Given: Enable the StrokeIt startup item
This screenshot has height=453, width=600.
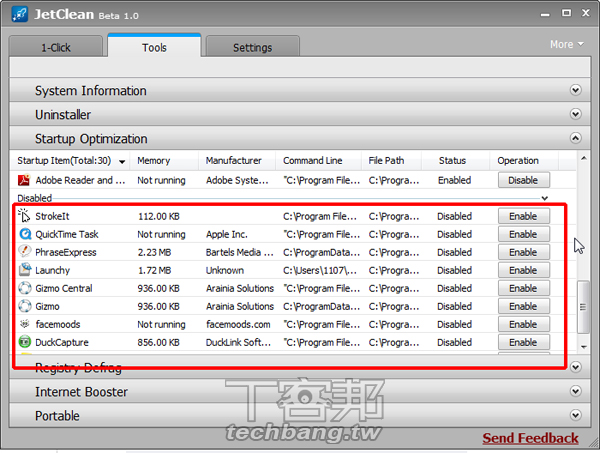Looking at the screenshot, I should pyautogui.click(x=522, y=216).
